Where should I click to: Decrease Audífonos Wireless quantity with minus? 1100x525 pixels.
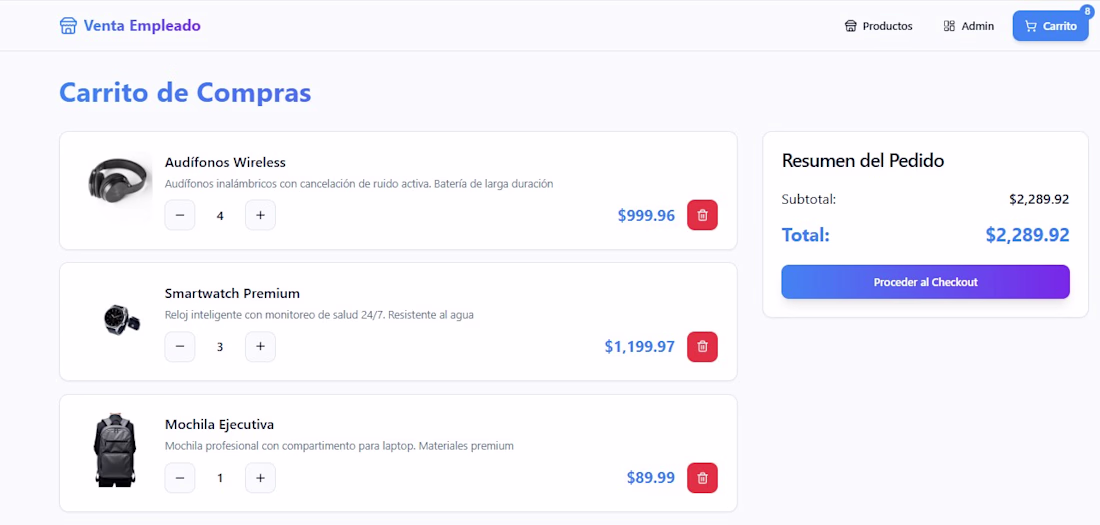pyautogui.click(x=180, y=215)
